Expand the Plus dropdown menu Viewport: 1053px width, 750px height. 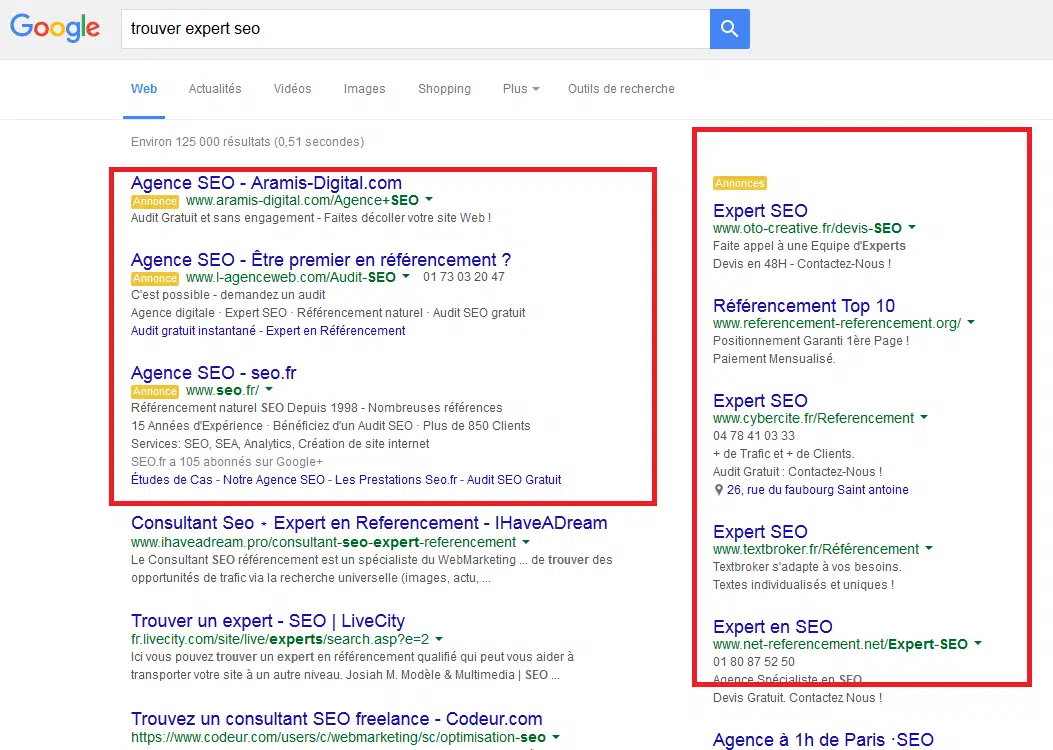pyautogui.click(x=520, y=89)
